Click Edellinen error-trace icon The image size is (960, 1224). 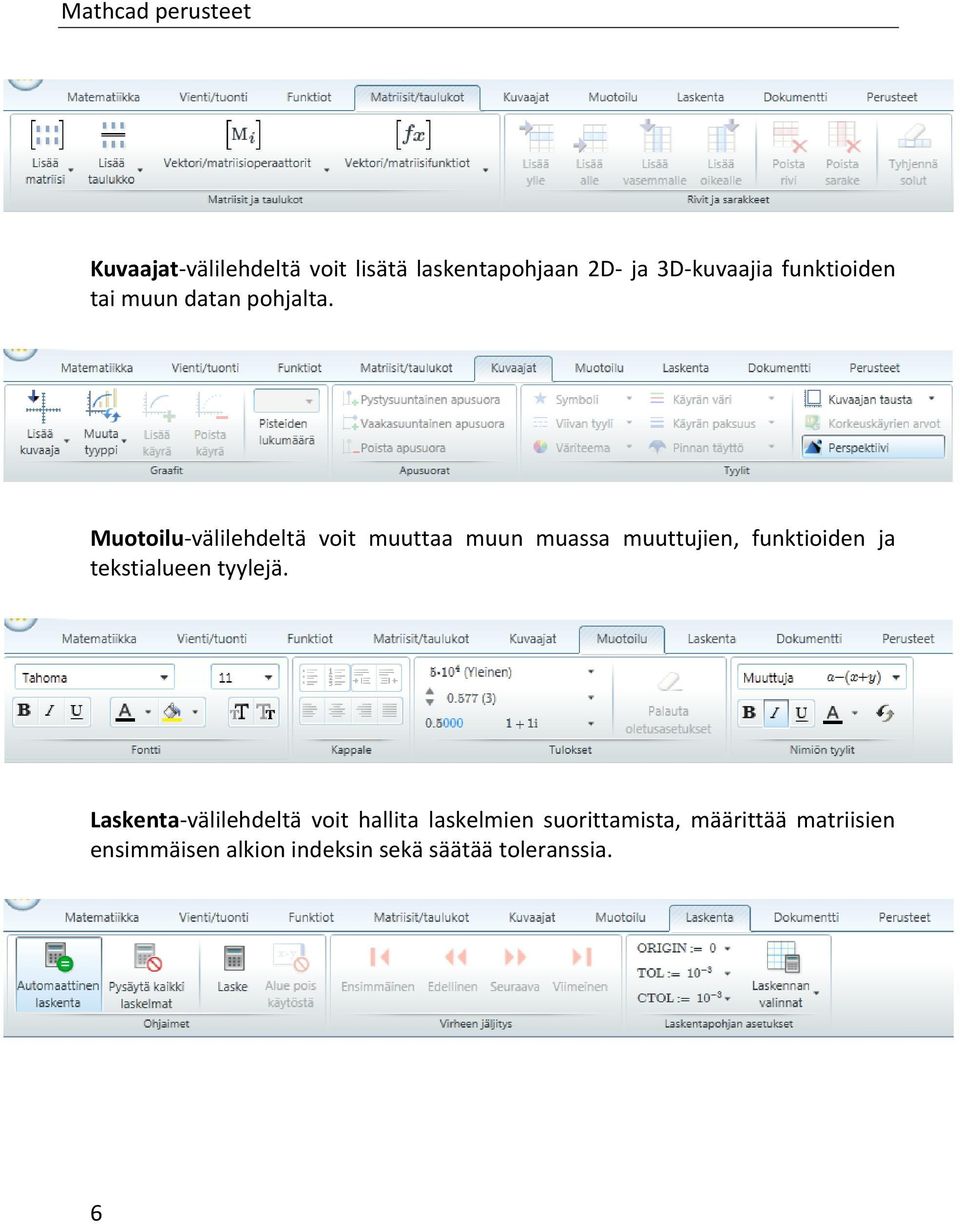pyautogui.click(x=454, y=957)
